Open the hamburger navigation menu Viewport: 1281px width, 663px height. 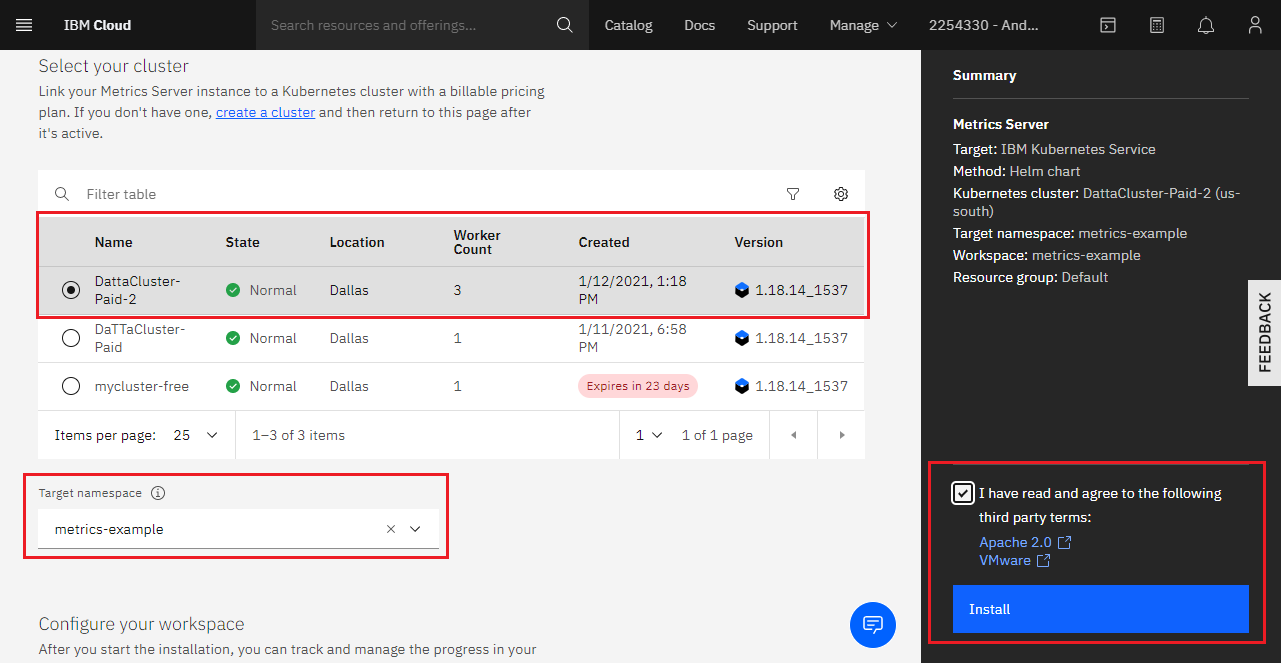24,25
